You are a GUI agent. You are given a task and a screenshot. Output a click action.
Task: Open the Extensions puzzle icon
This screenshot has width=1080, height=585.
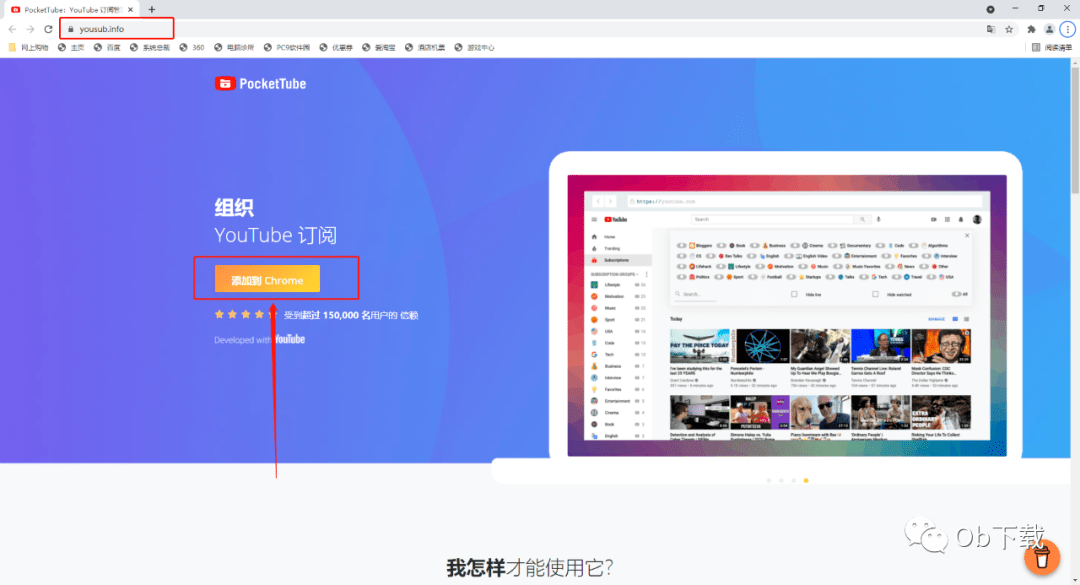click(1031, 29)
